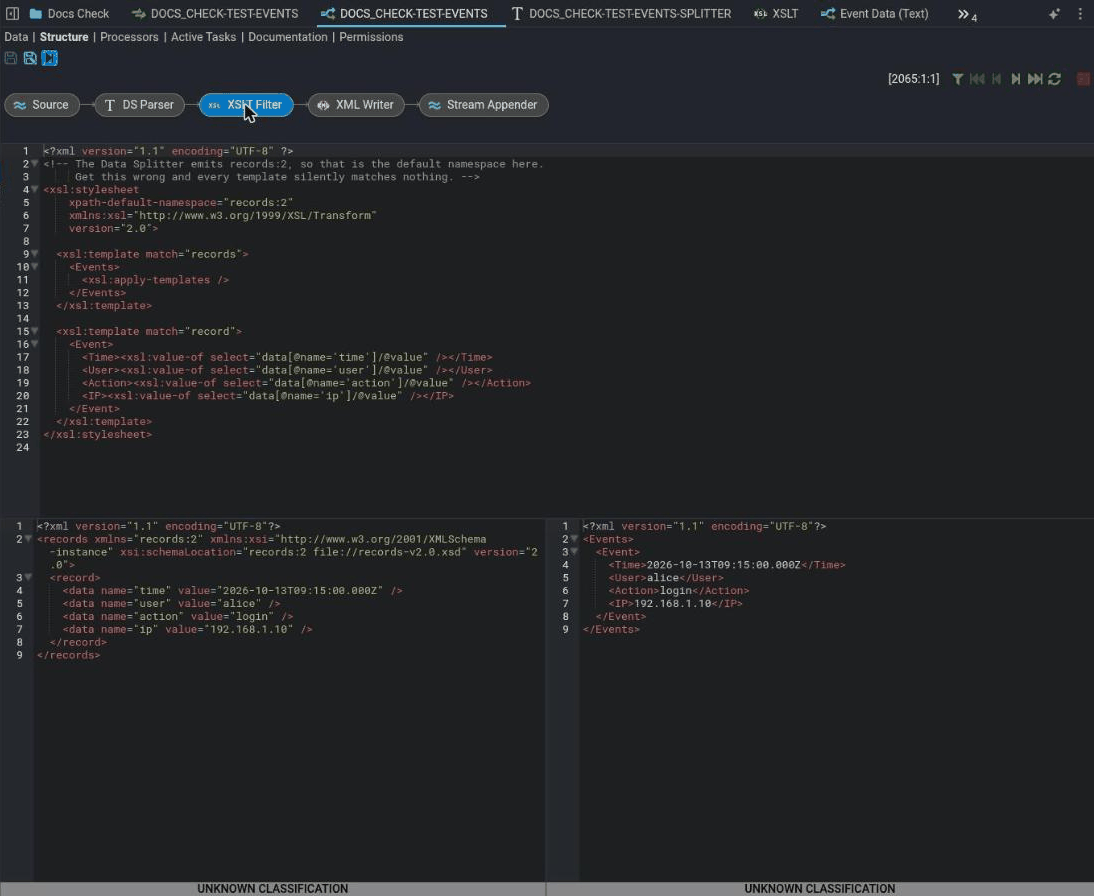Collapse the comment fold at line 2

pos(34,163)
